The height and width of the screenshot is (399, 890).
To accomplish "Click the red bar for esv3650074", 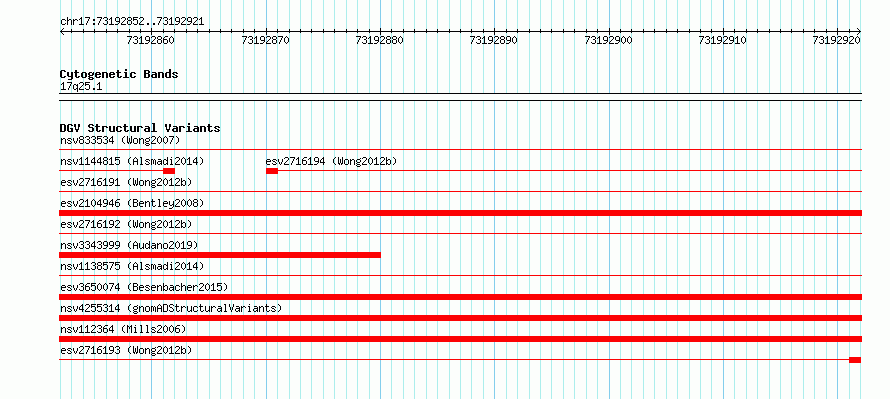I will click(460, 297).
